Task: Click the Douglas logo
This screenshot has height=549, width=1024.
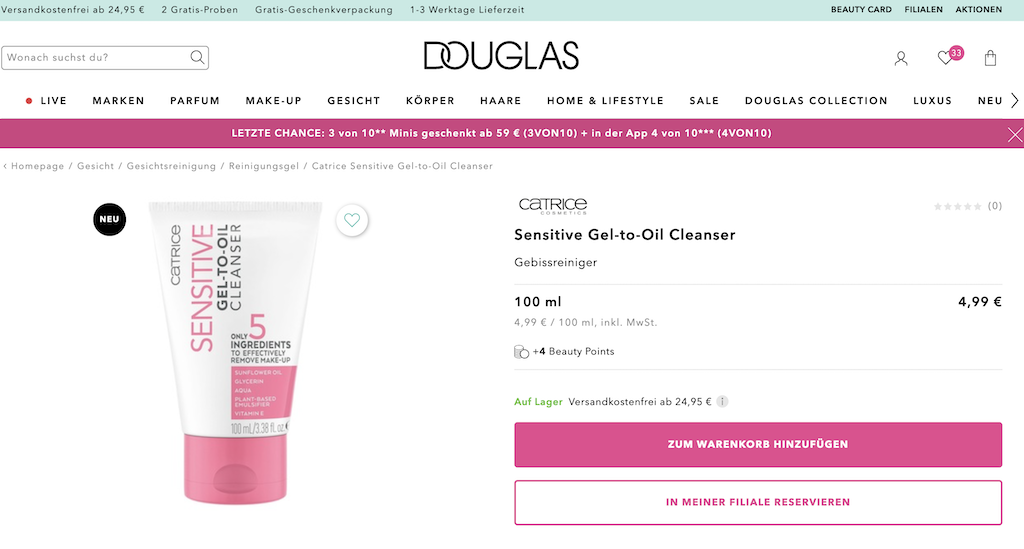Action: click(502, 55)
